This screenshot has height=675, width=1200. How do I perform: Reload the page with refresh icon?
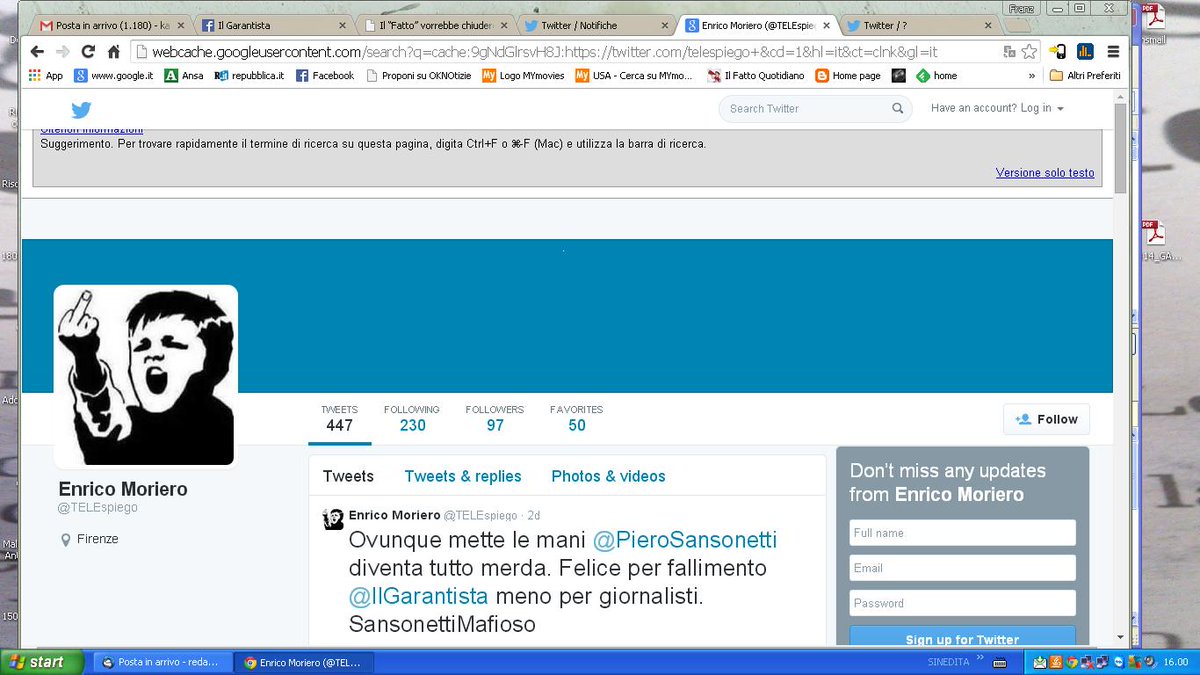coord(89,52)
